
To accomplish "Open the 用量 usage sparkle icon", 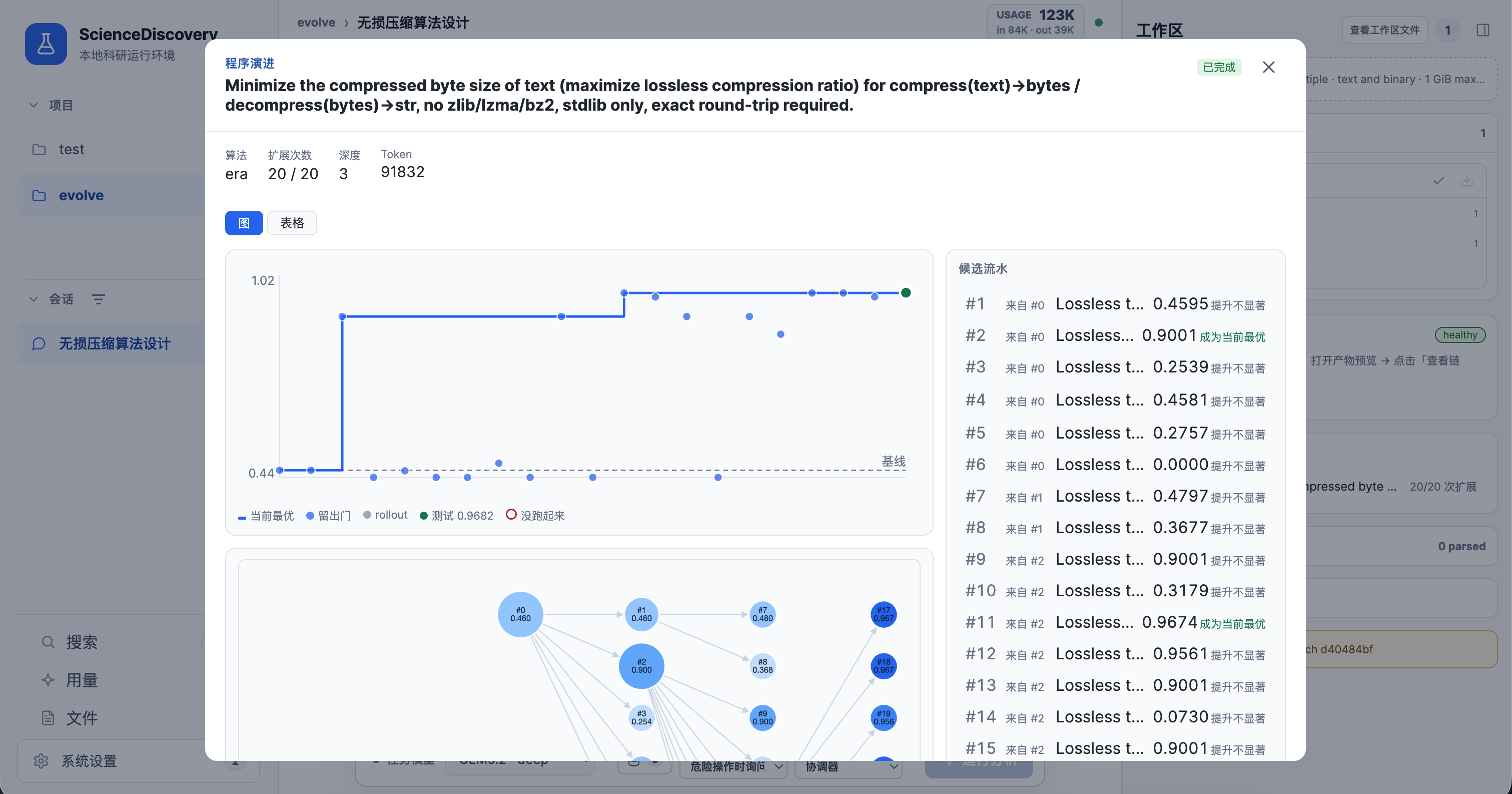I will pos(48,681).
